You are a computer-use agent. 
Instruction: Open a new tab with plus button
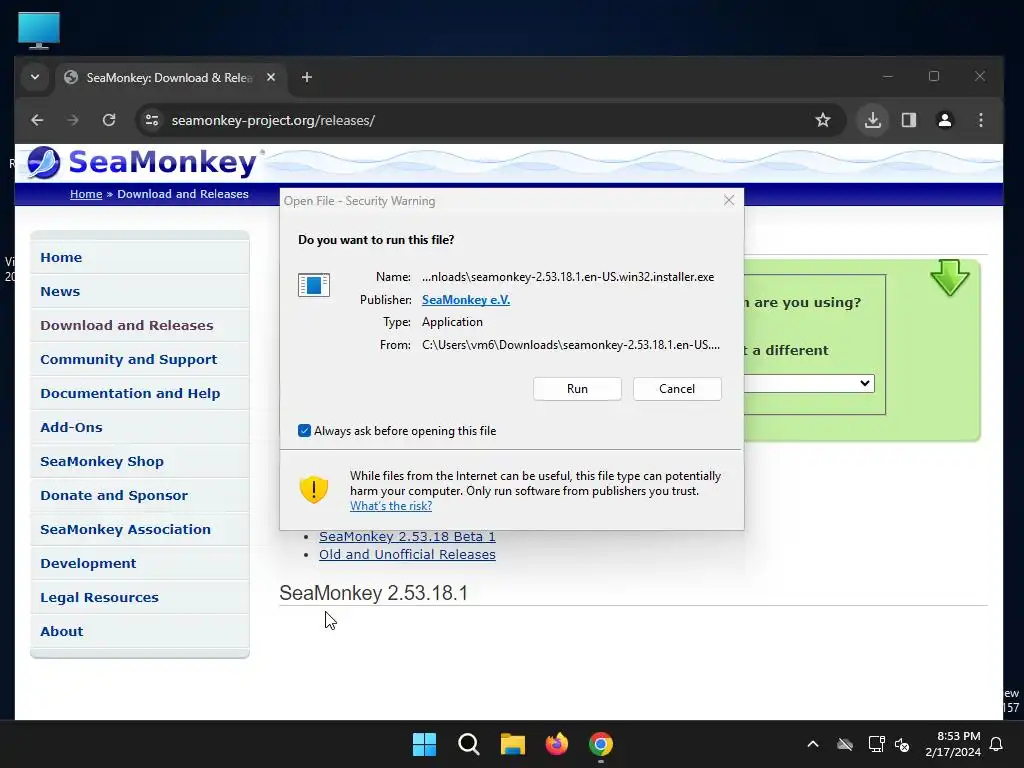click(x=306, y=77)
